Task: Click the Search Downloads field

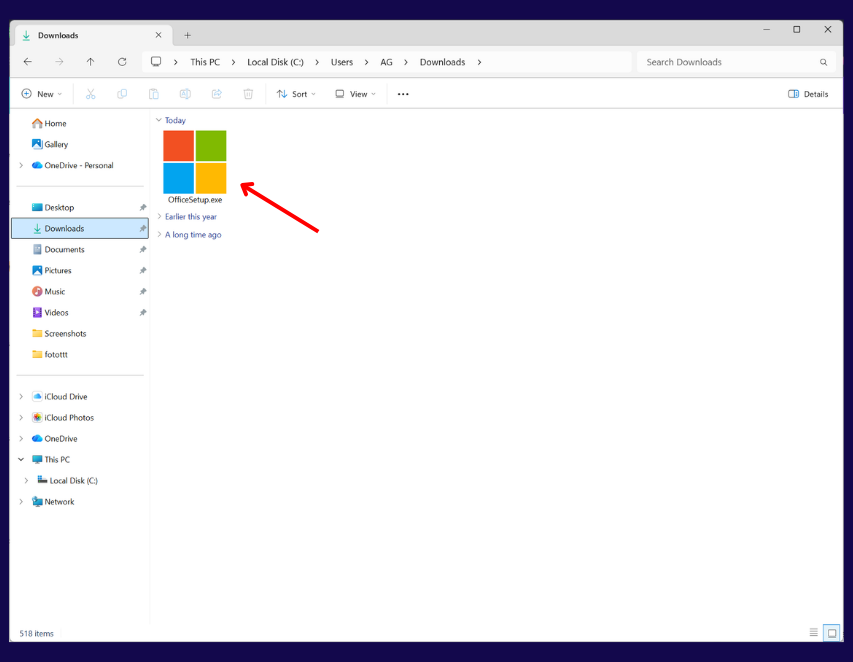Action: (x=737, y=62)
